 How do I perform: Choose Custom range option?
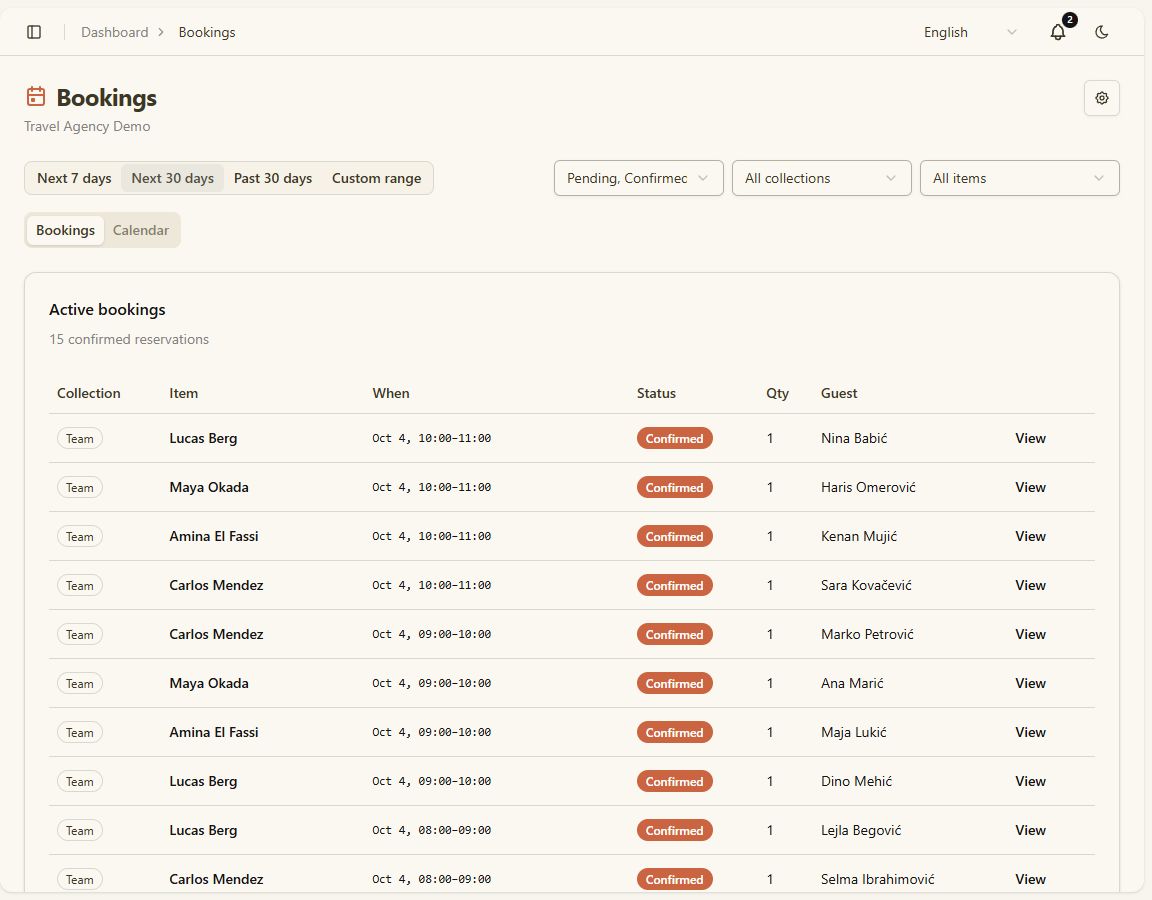point(376,178)
